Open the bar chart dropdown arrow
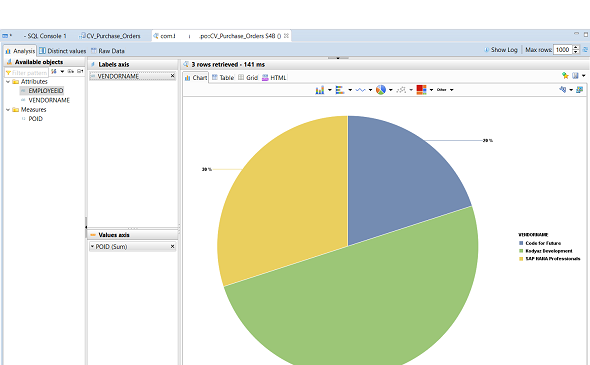 click(x=330, y=90)
